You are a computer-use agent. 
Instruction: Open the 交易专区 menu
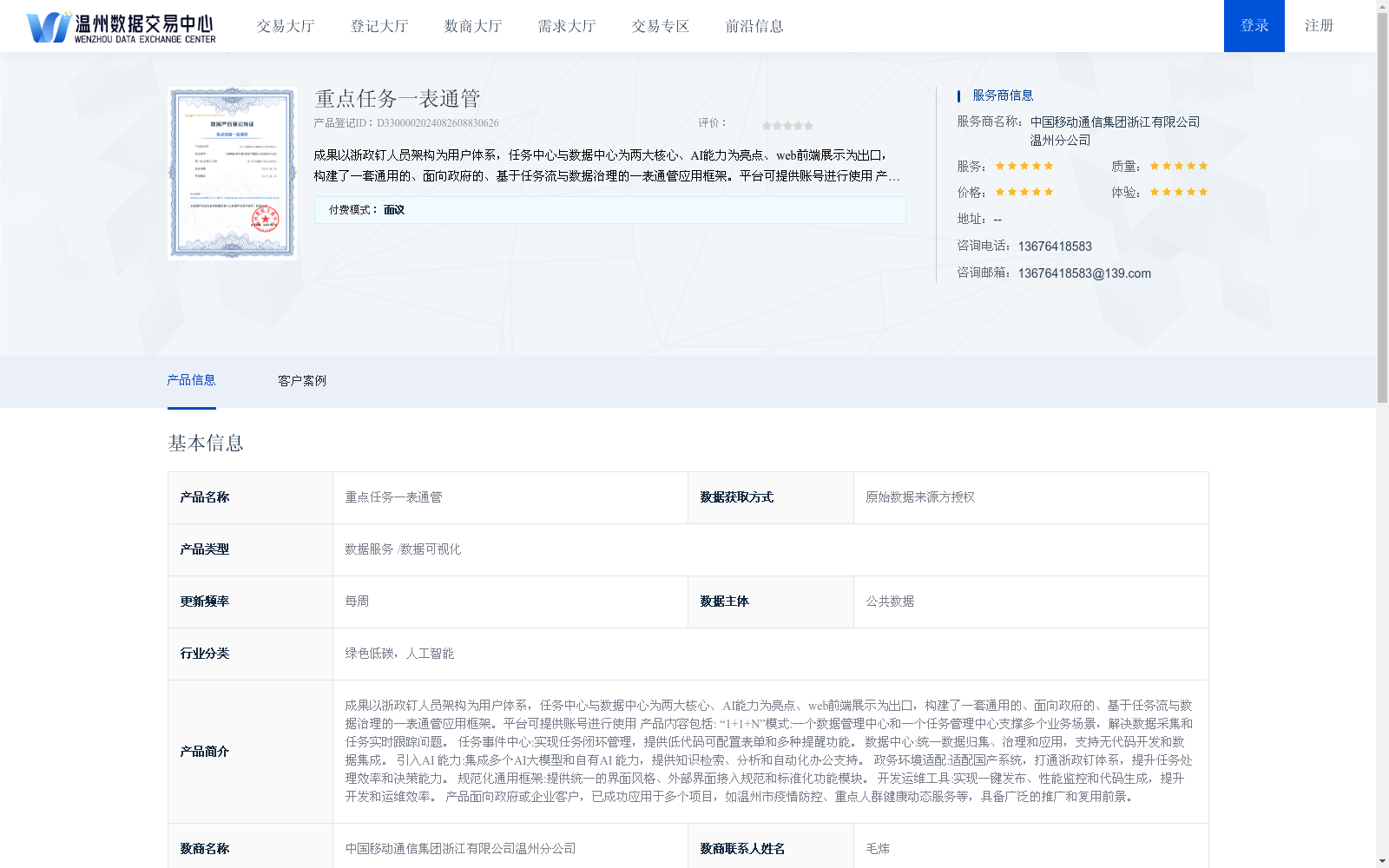(661, 26)
